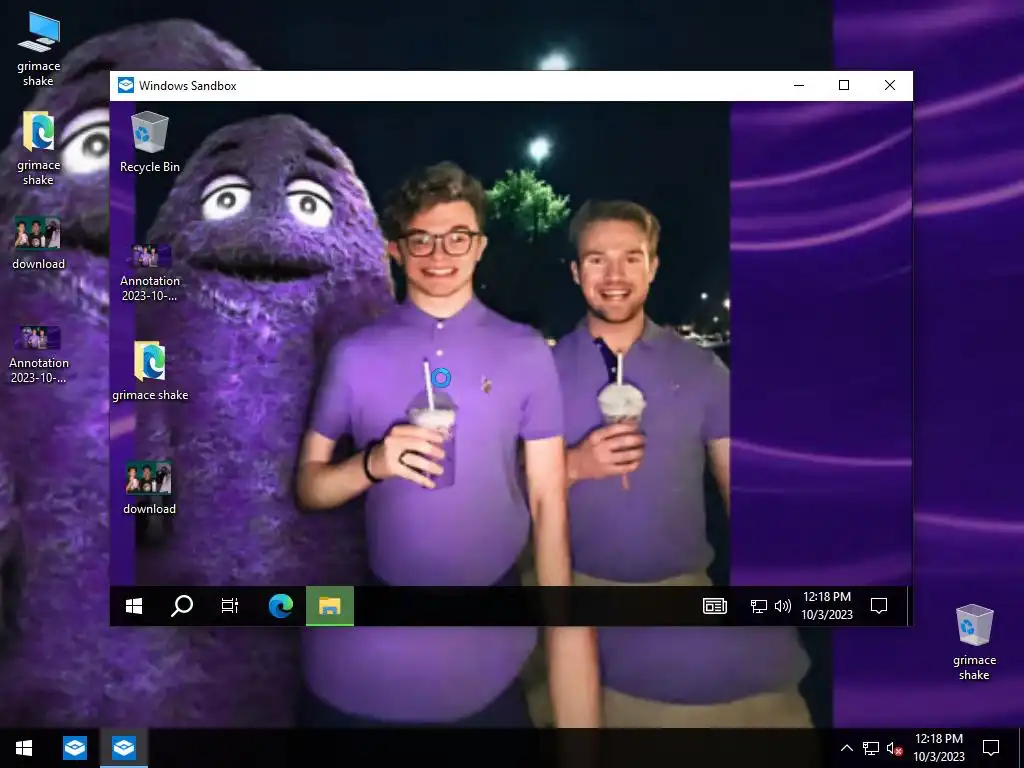Viewport: 1024px width, 768px height.
Task: Open the host Action Center notifications
Action: click(x=991, y=748)
